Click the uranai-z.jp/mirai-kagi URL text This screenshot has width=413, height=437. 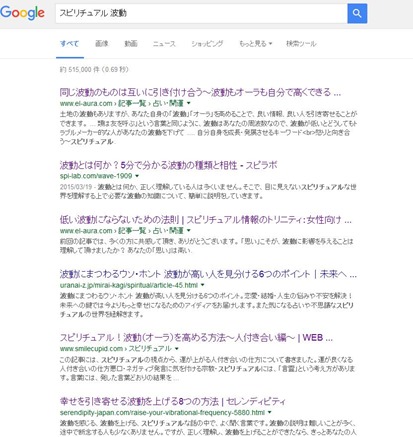(129, 285)
